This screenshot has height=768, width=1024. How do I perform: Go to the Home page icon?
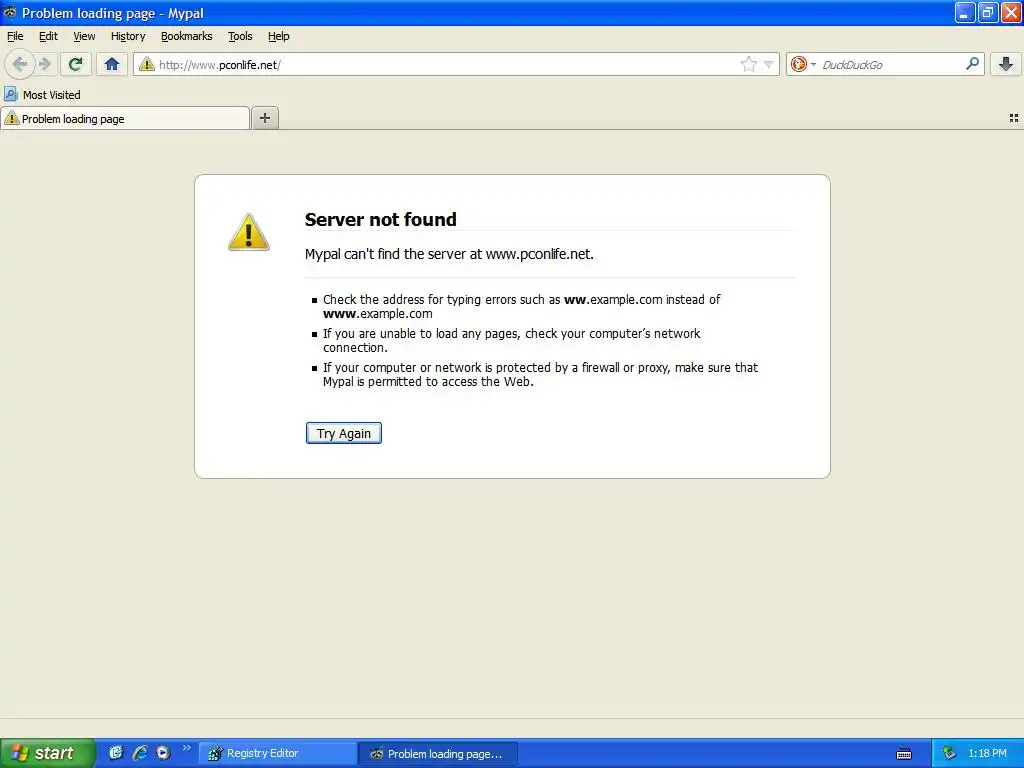tap(112, 64)
